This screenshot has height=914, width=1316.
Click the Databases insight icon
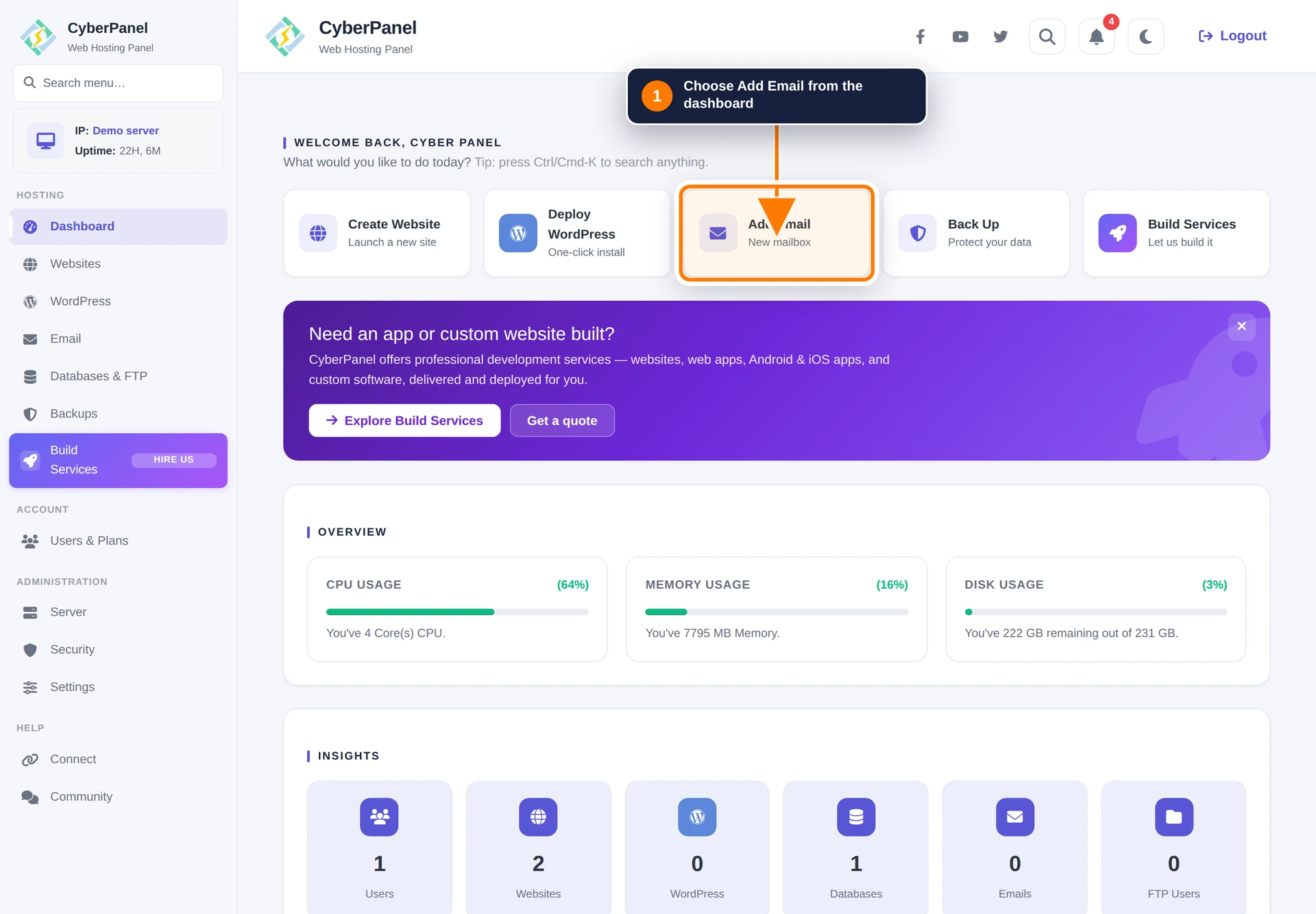click(856, 817)
